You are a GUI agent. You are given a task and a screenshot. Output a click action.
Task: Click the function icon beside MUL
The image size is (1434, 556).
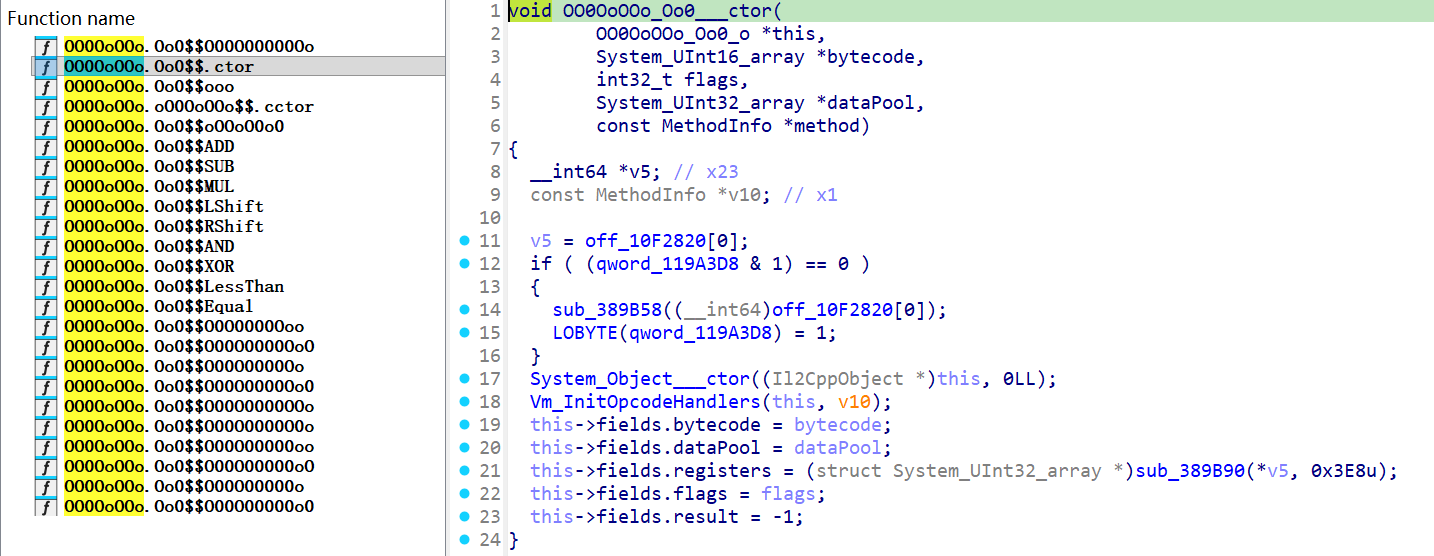[x=45, y=187]
